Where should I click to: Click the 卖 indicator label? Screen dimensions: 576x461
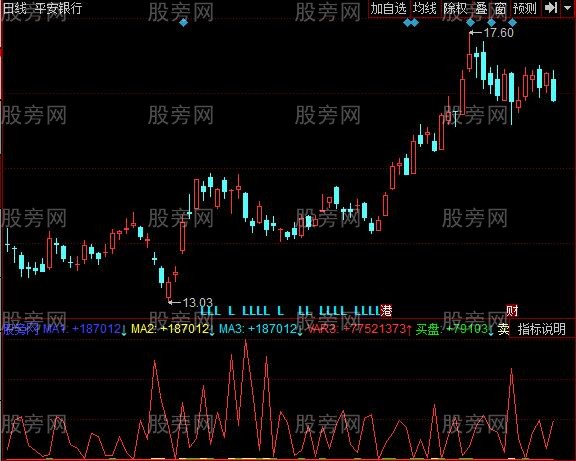503,328
